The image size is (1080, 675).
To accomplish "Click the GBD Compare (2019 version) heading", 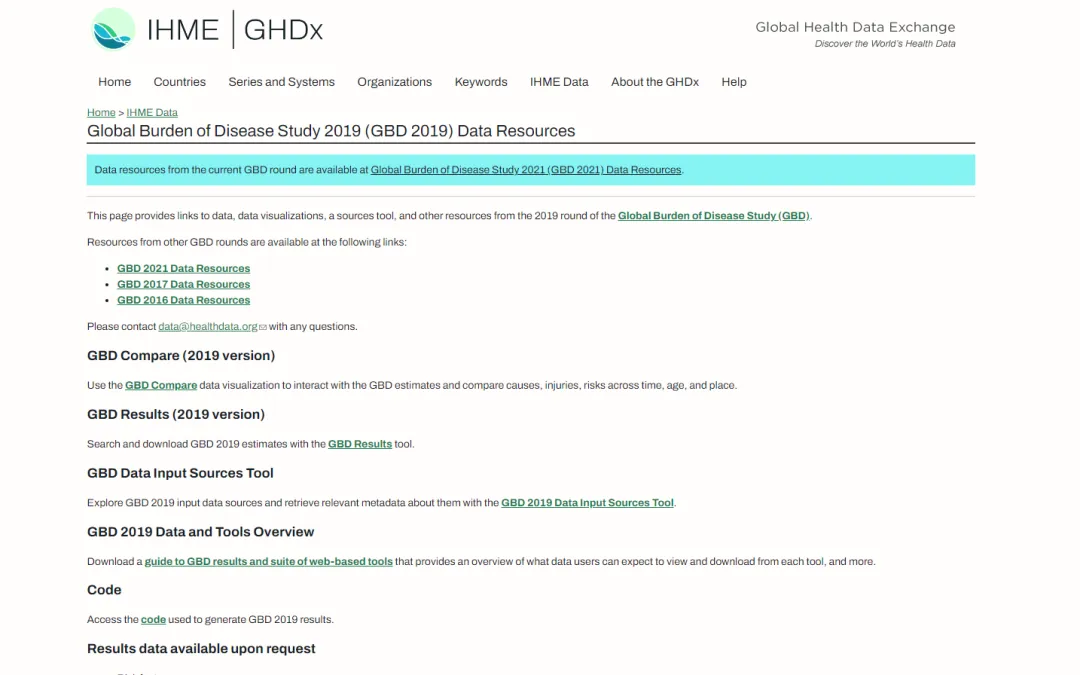I will [181, 355].
